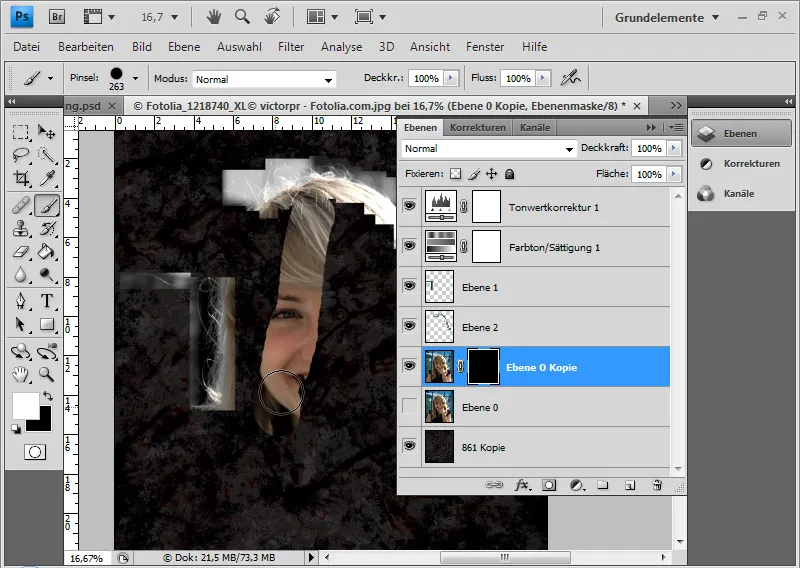Select the Brush tool in toolbox
This screenshot has width=800, height=568.
click(x=47, y=206)
